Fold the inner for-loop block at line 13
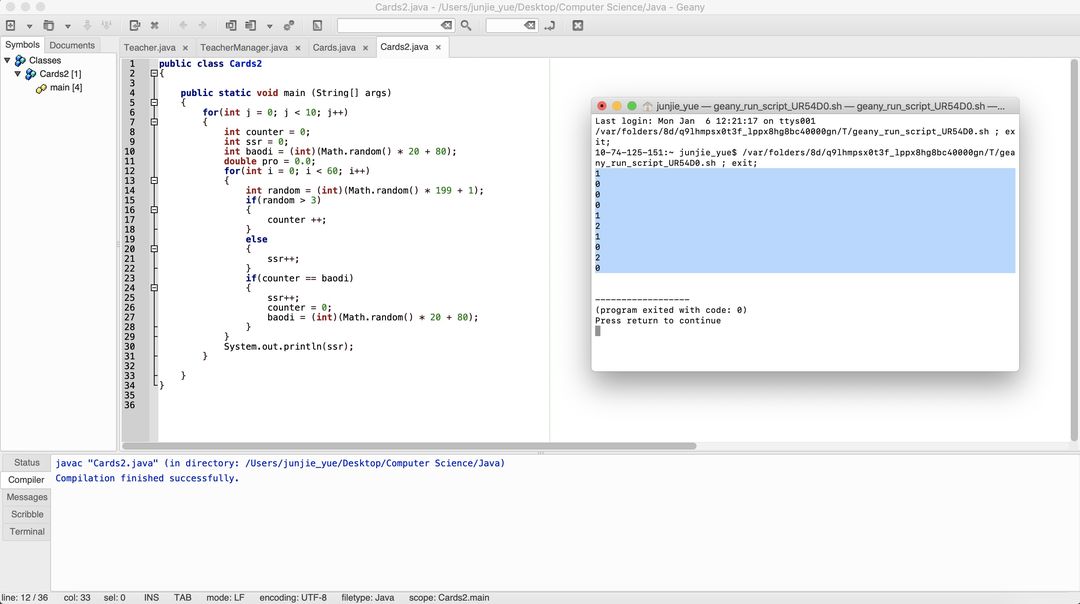This screenshot has height=604, width=1080. coord(154,180)
